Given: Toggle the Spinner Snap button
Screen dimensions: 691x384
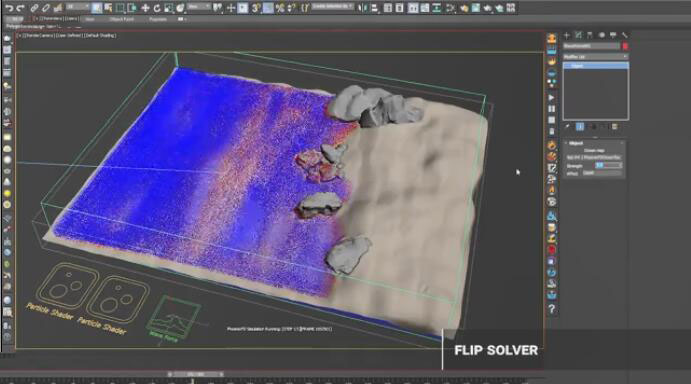Looking at the screenshot, I should (292, 8).
